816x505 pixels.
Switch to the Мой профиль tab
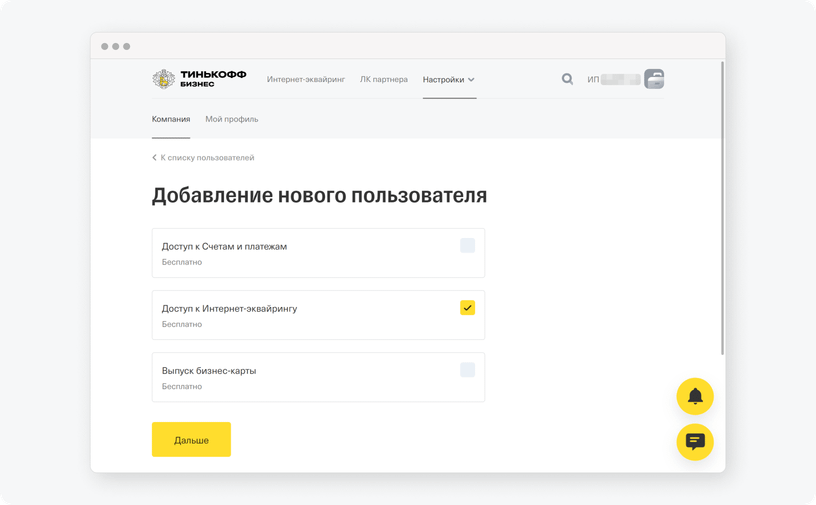pyautogui.click(x=232, y=119)
